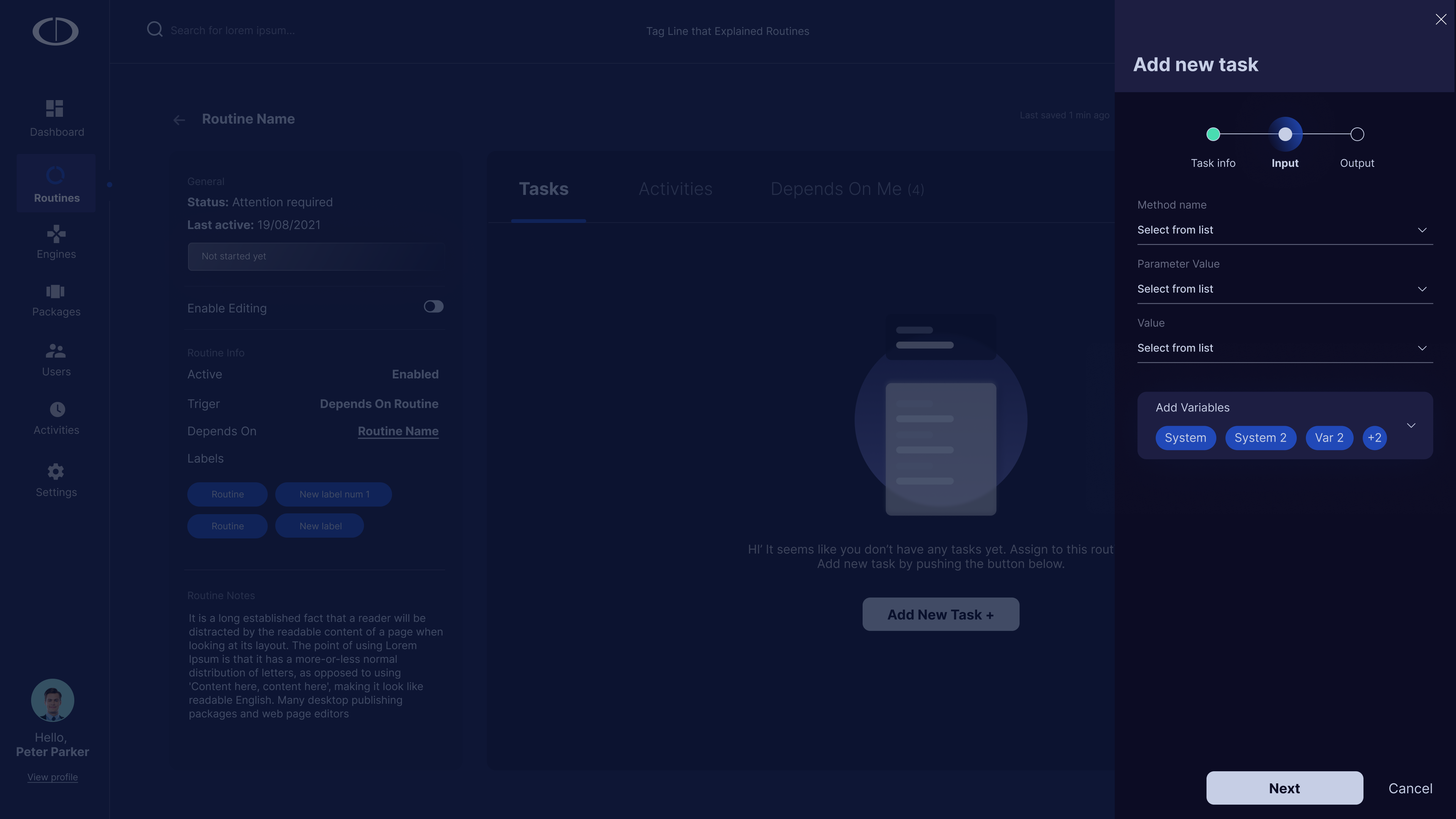Image resolution: width=1456 pixels, height=819 pixels.
Task: Click the back arrow beside Routine Name
Action: pos(179,120)
